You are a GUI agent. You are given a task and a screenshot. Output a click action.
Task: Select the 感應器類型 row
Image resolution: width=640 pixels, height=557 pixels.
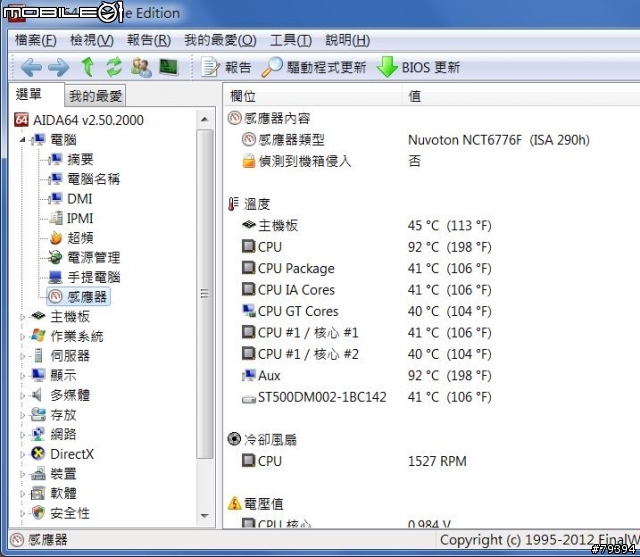416,140
